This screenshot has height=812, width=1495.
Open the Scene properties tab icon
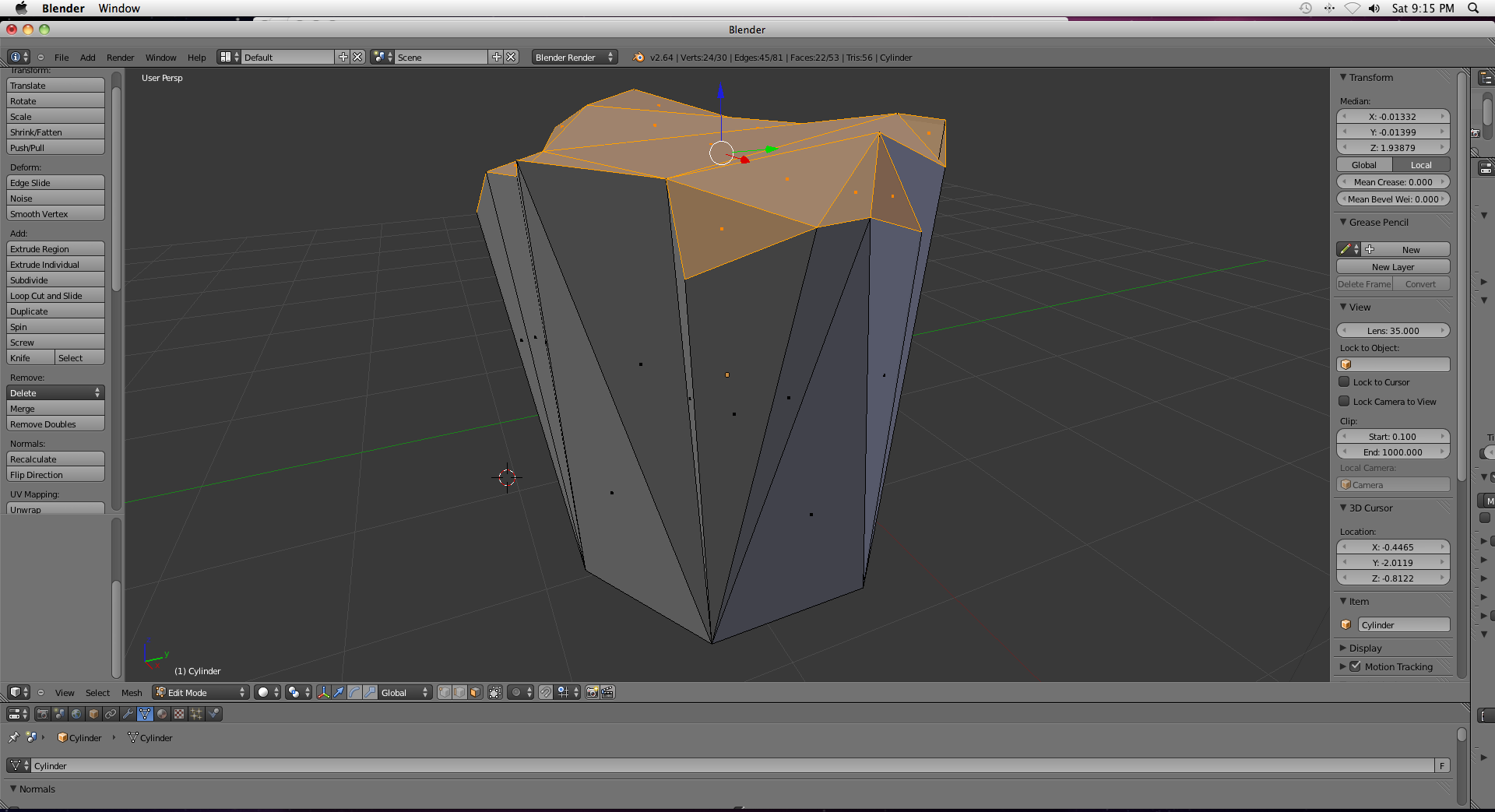[60, 714]
